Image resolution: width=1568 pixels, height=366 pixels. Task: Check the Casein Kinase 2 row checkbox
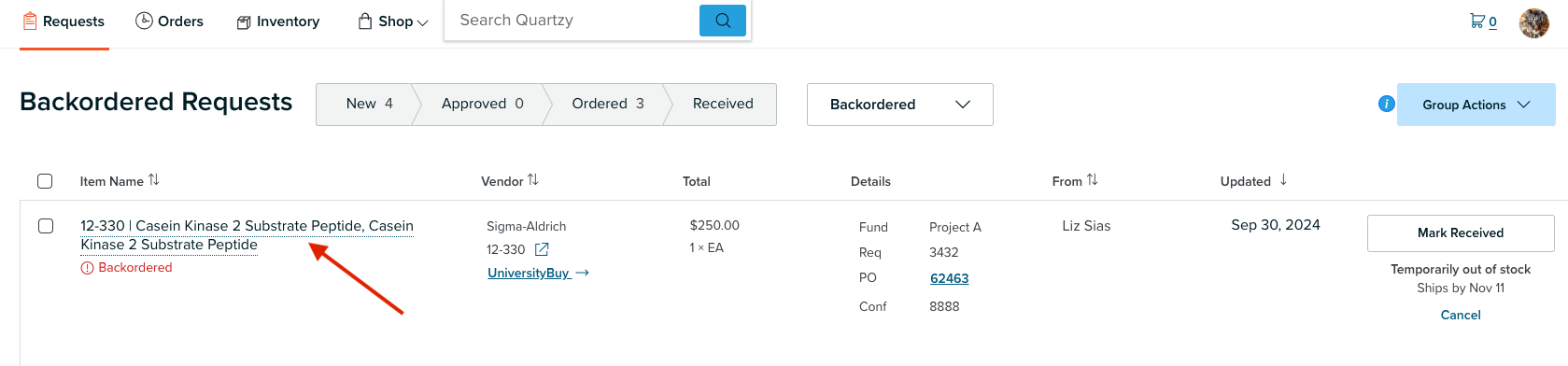click(45, 226)
